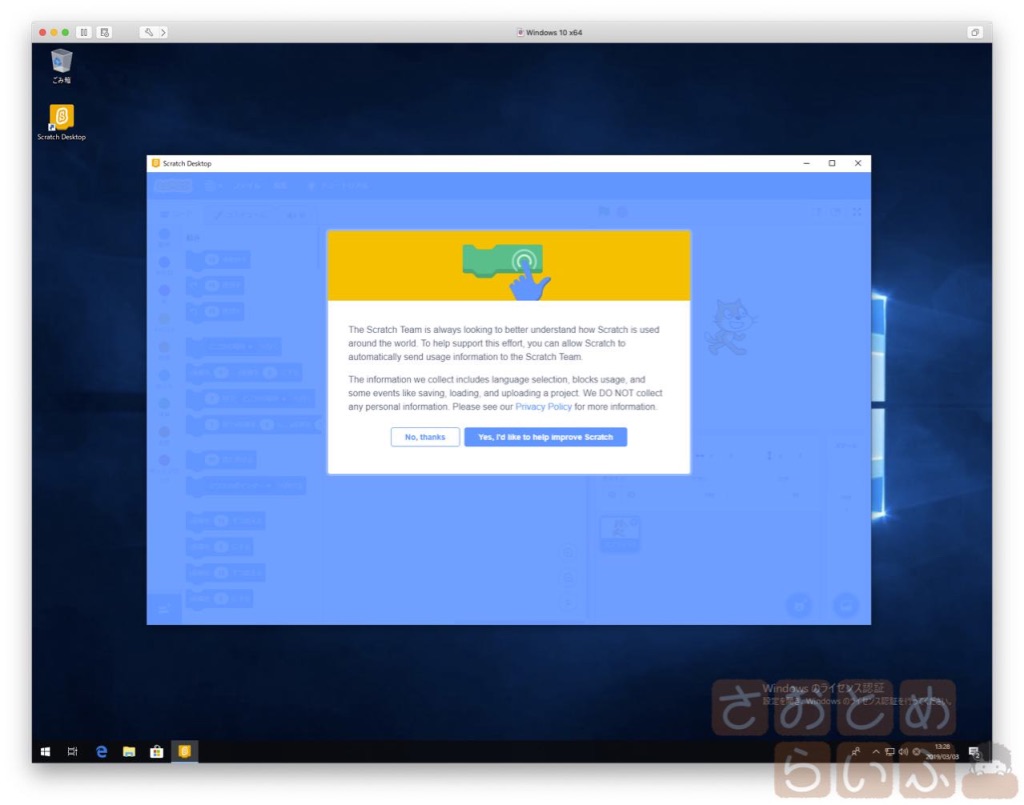This screenshot has height=805, width=1024.
Task: Expand the VM toolbar chevron arrow
Action: (163, 32)
